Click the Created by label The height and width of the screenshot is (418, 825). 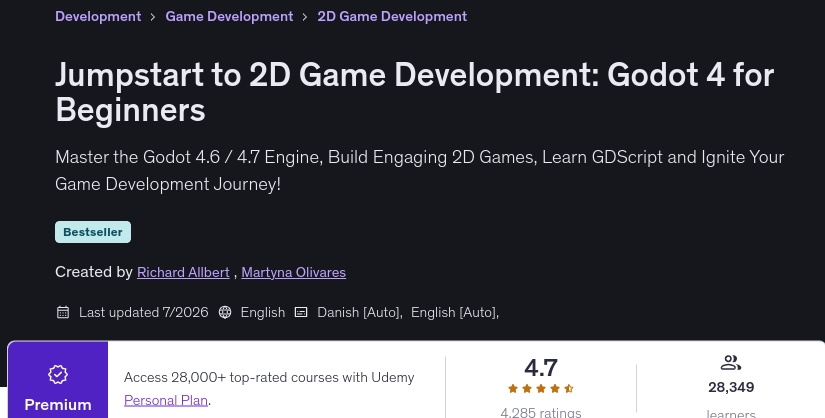point(94,272)
